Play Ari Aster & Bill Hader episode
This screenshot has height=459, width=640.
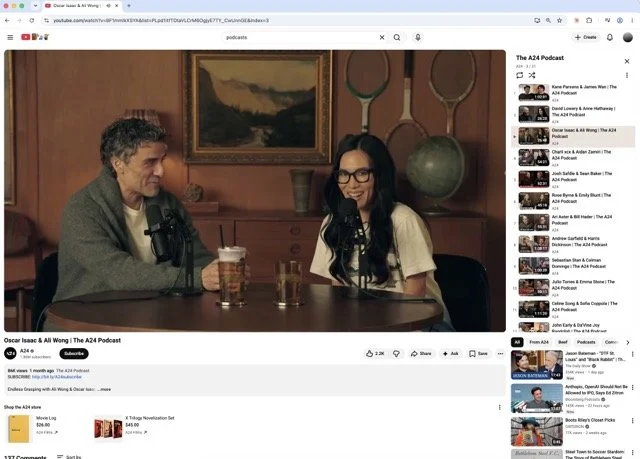(x=574, y=222)
